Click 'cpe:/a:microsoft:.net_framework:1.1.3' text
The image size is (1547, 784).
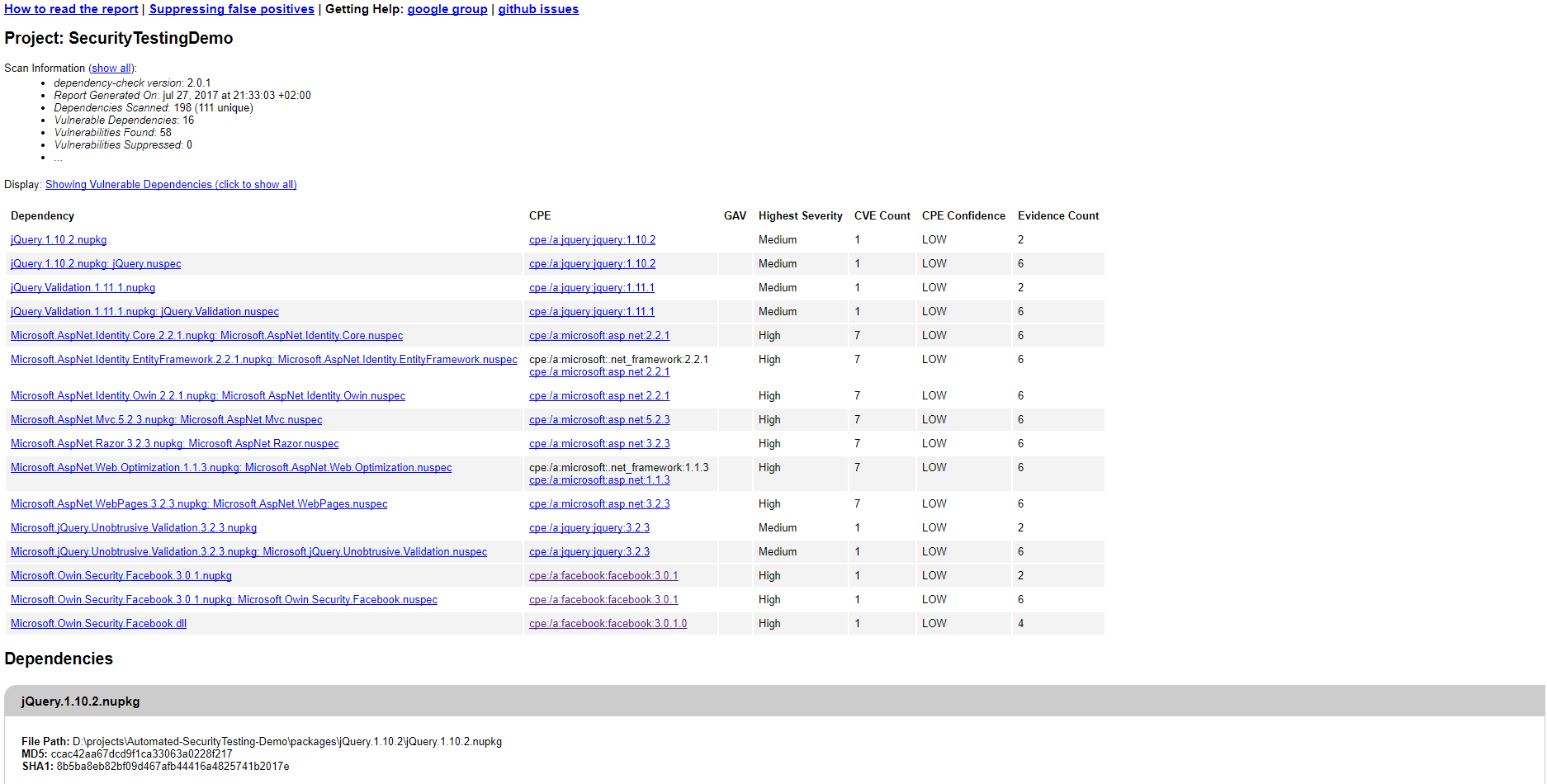[x=618, y=468]
